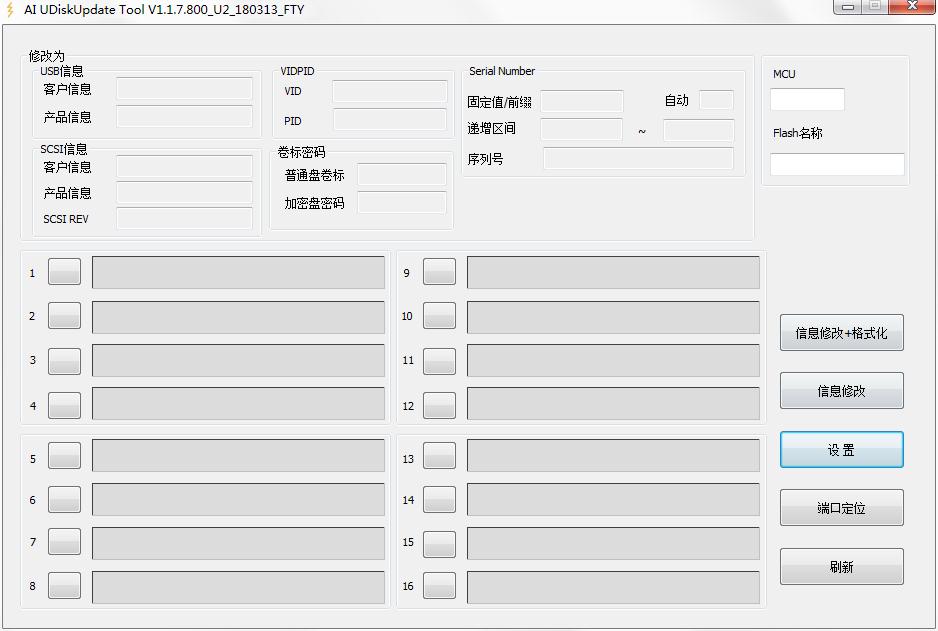Click the MCU text field
This screenshot has height=631, width=938.
807,100
